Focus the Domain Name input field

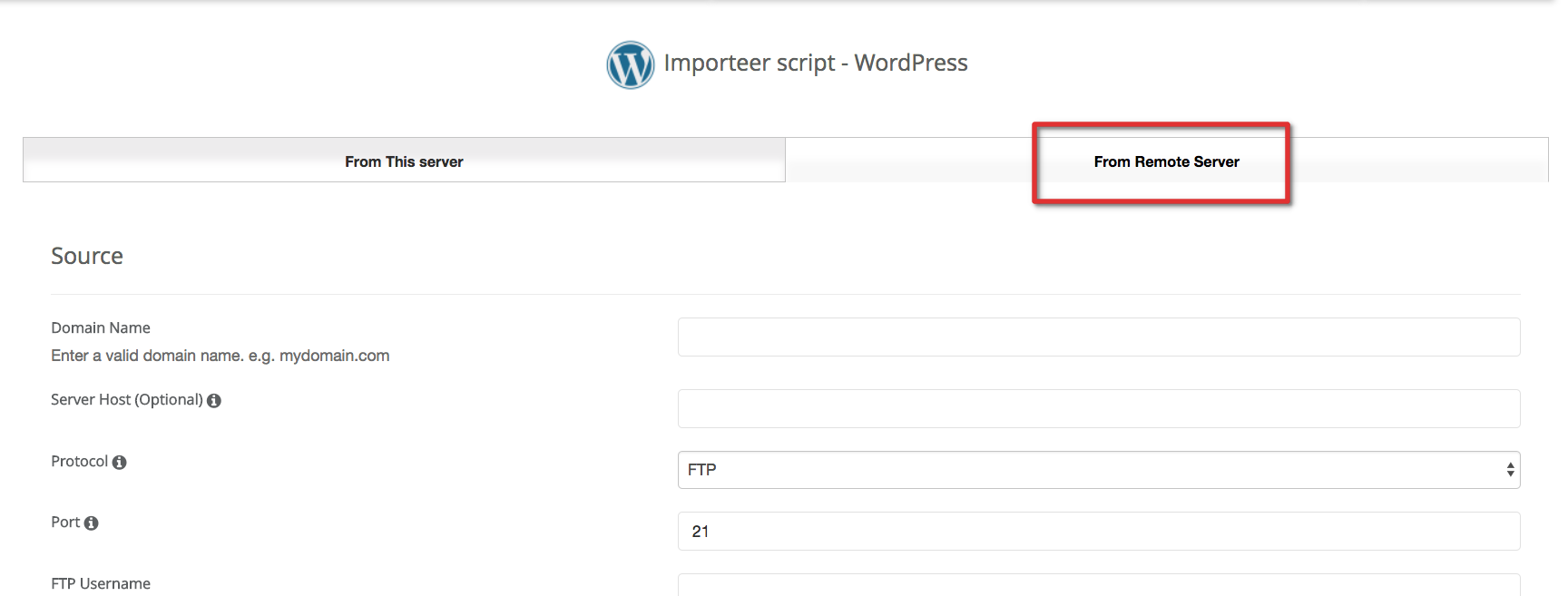1098,337
